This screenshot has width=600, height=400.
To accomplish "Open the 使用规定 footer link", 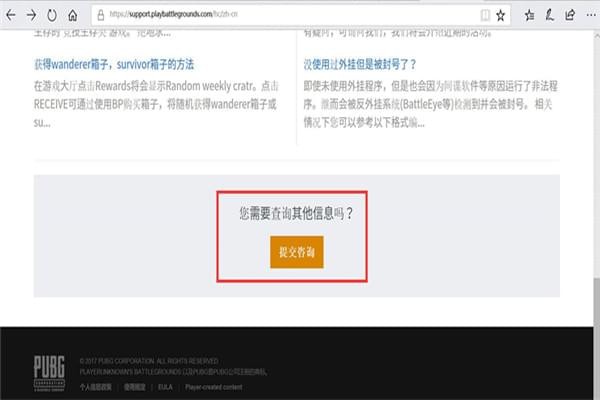I will tap(135, 387).
